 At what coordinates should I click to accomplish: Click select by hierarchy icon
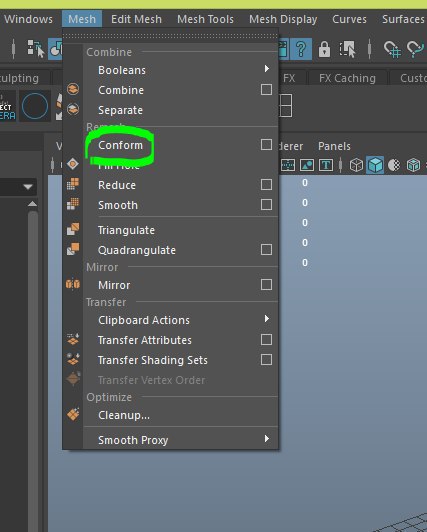pos(36,49)
